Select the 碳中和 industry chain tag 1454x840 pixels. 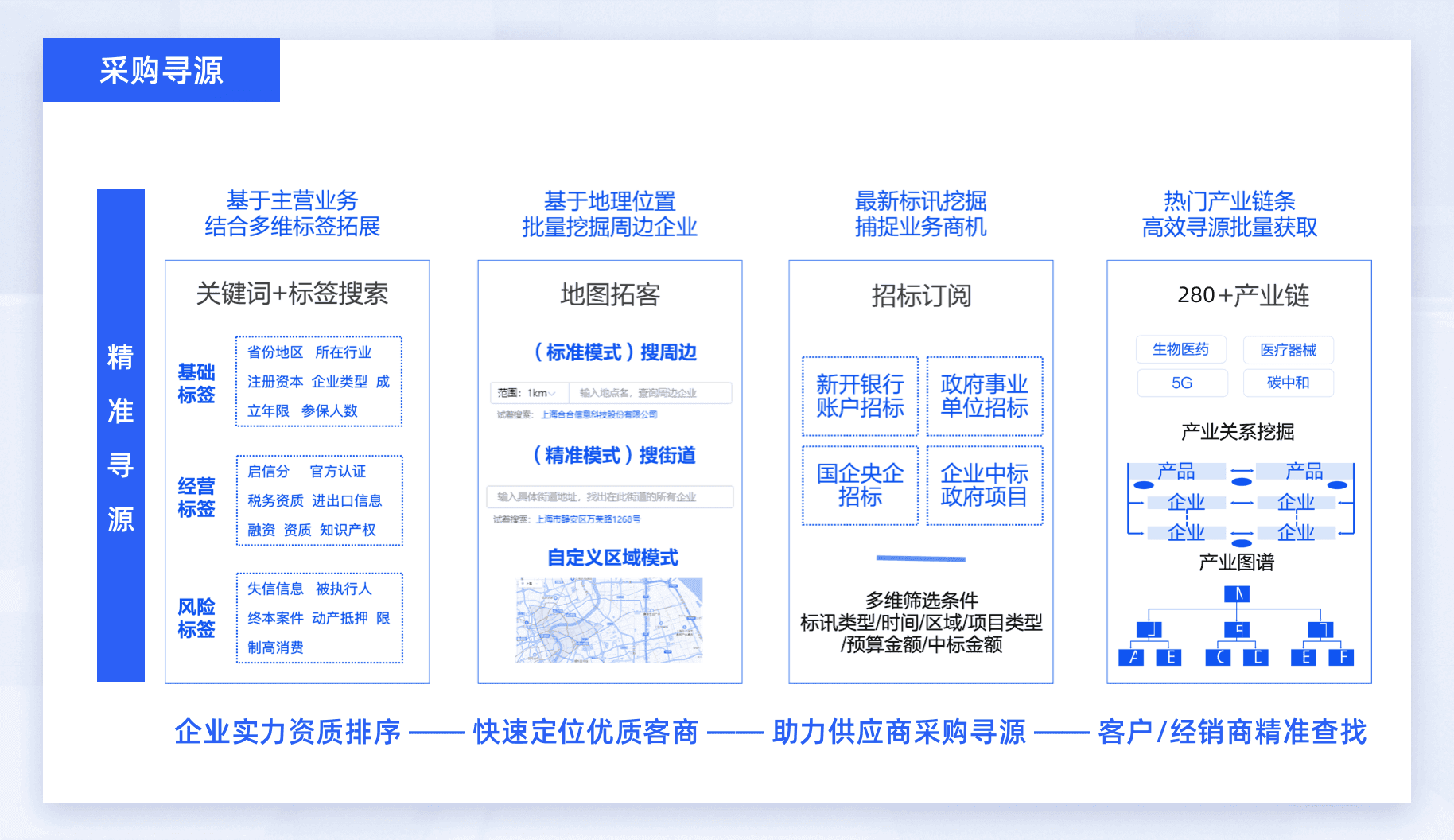pos(1289,383)
